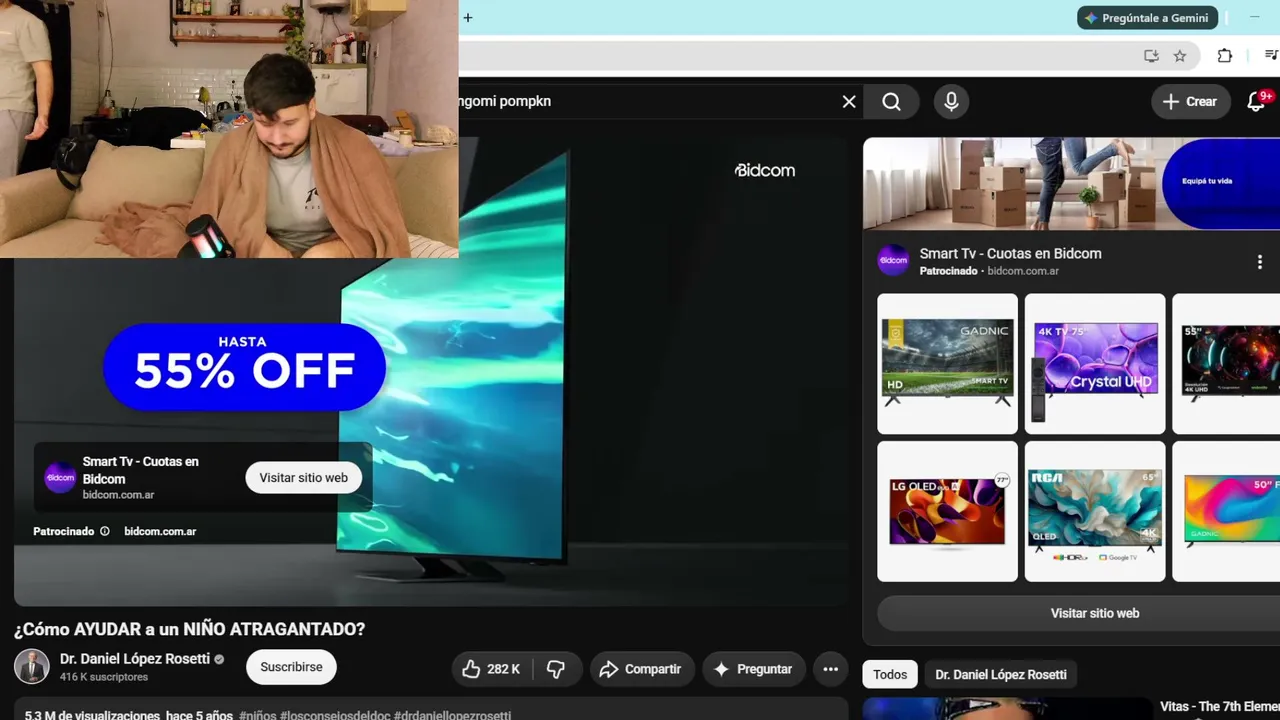
Task: Click Visitar sitio web in the video overlay
Action: coord(304,478)
